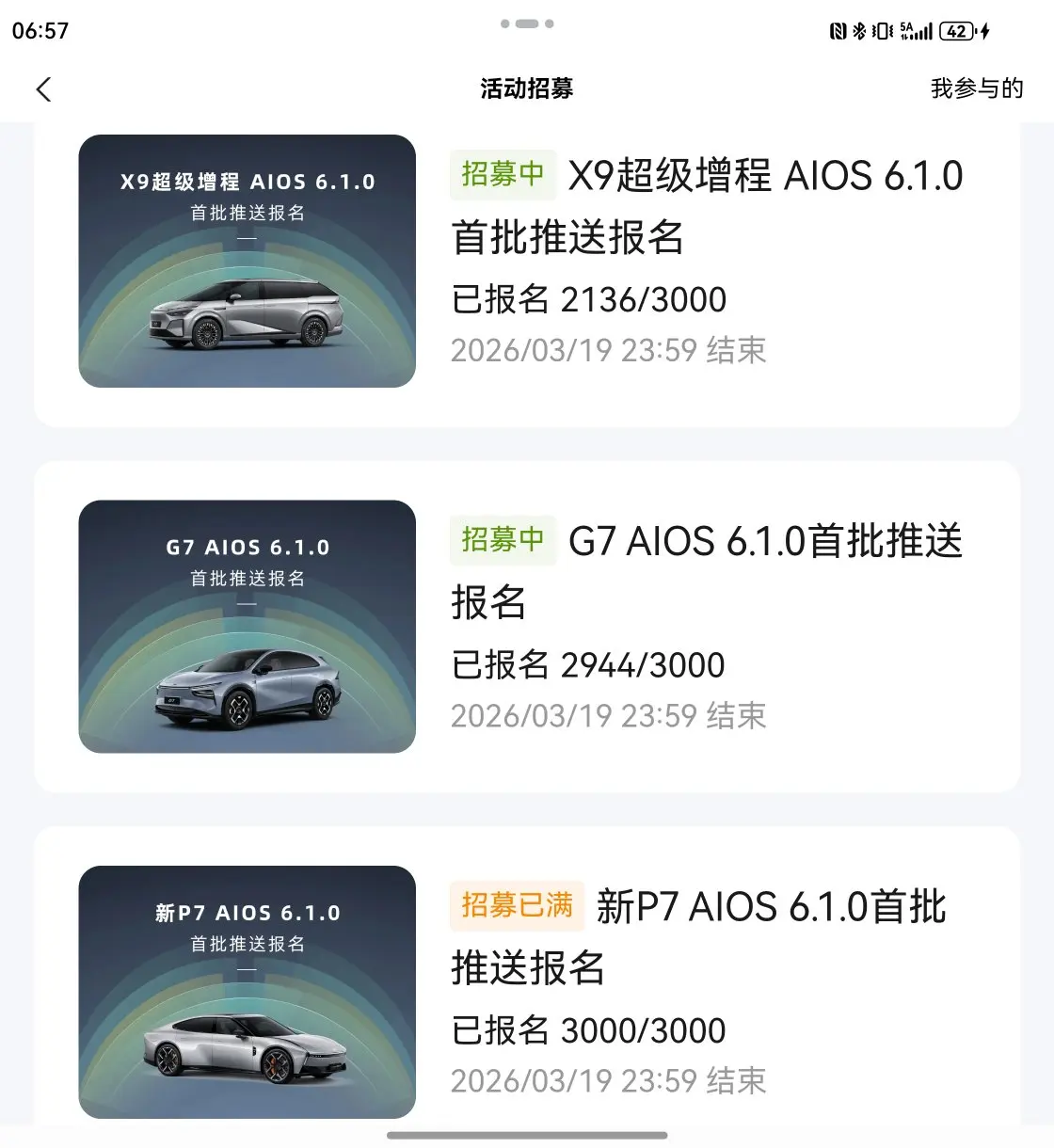Open the 新P7 AIOS 6.1.0 car thumbnail
The height and width of the screenshot is (1148, 1054).
tap(248, 992)
